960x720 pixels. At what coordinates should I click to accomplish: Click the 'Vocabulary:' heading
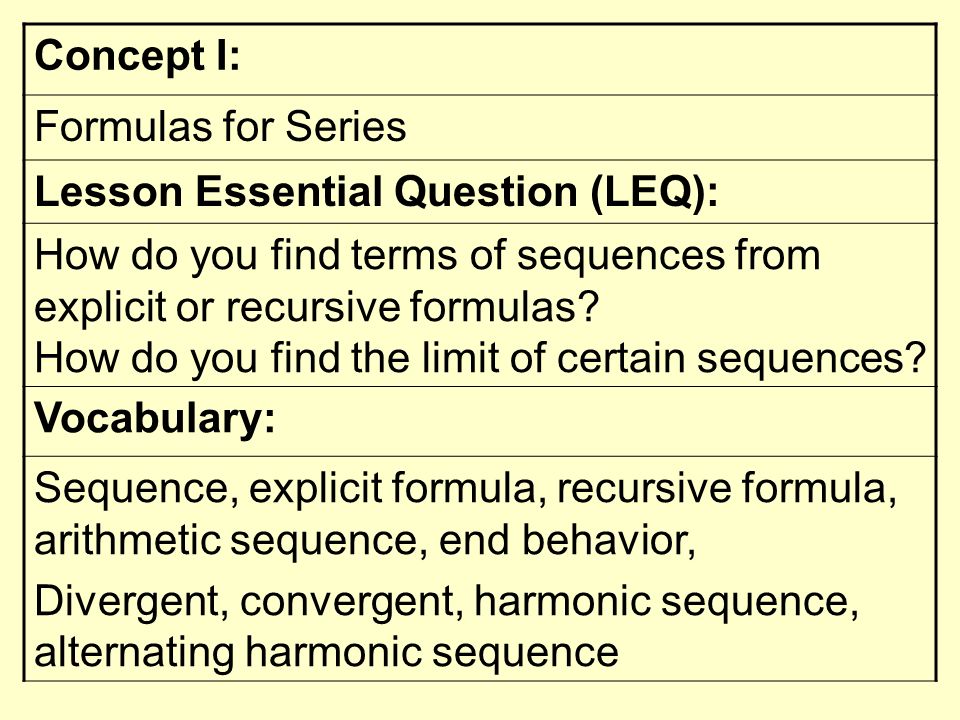(x=155, y=419)
